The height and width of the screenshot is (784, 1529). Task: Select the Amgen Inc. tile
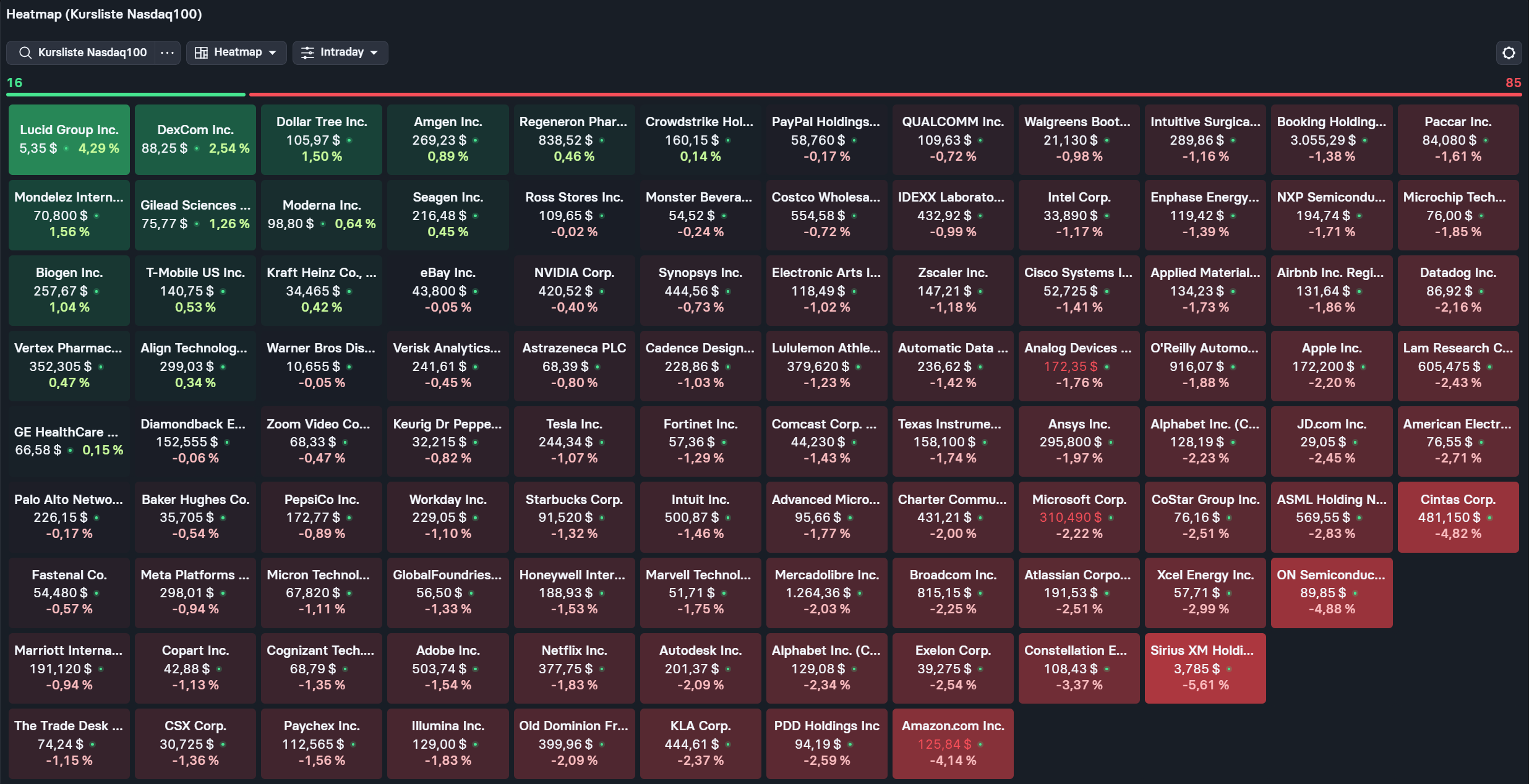point(448,140)
